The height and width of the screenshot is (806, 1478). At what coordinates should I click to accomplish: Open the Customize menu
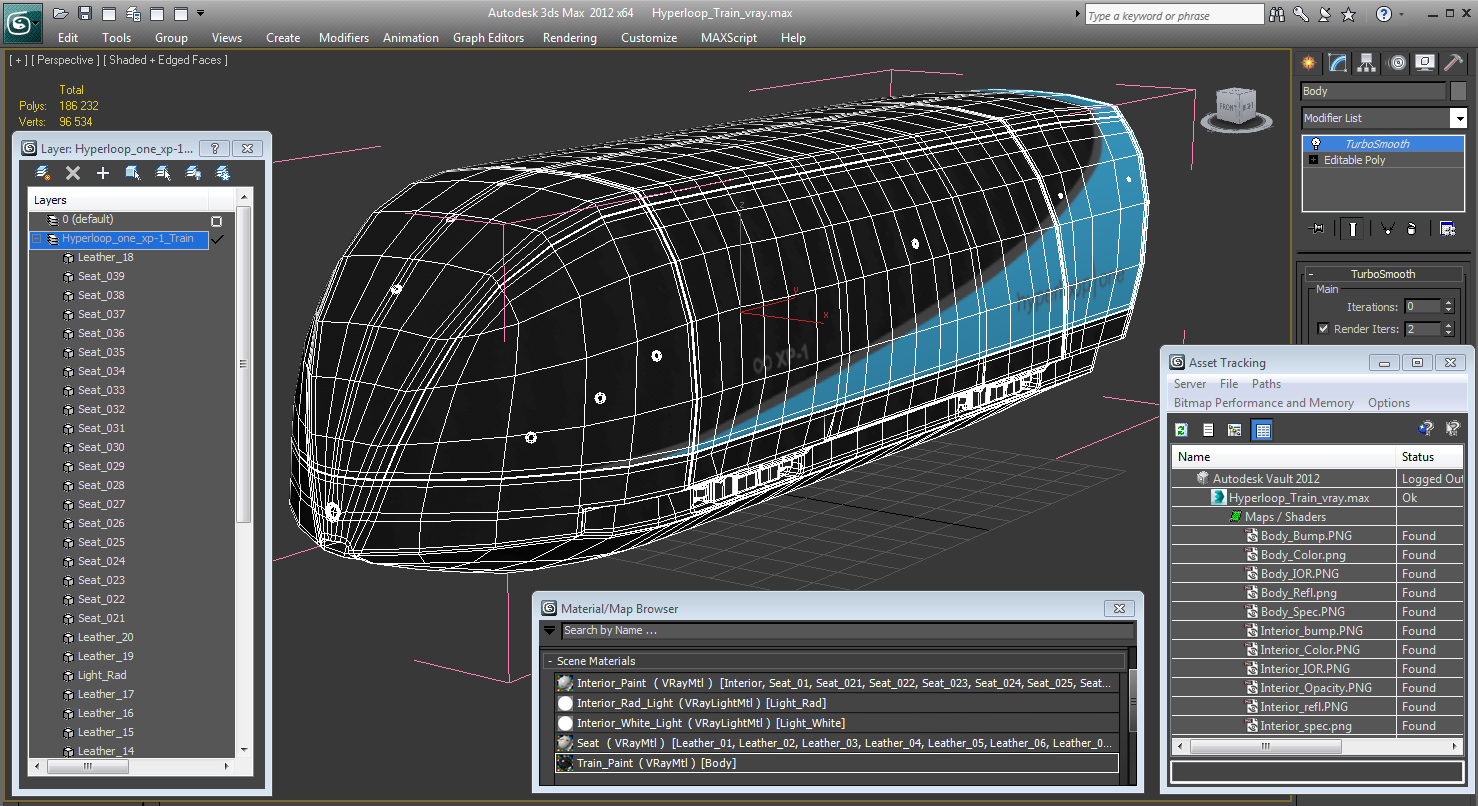coord(649,38)
